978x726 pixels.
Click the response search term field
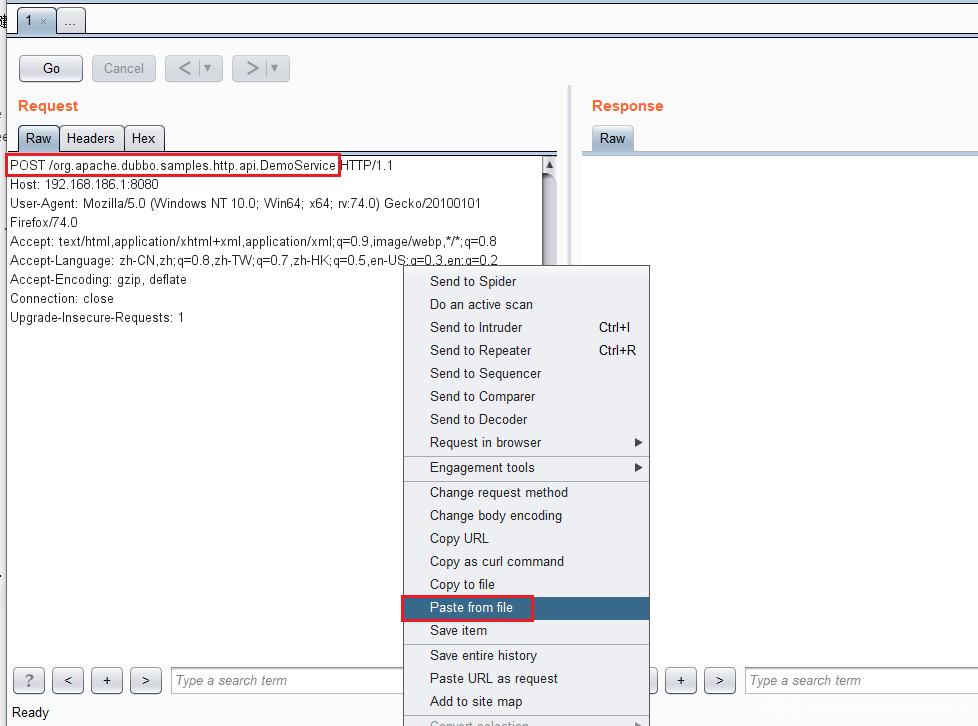point(860,681)
